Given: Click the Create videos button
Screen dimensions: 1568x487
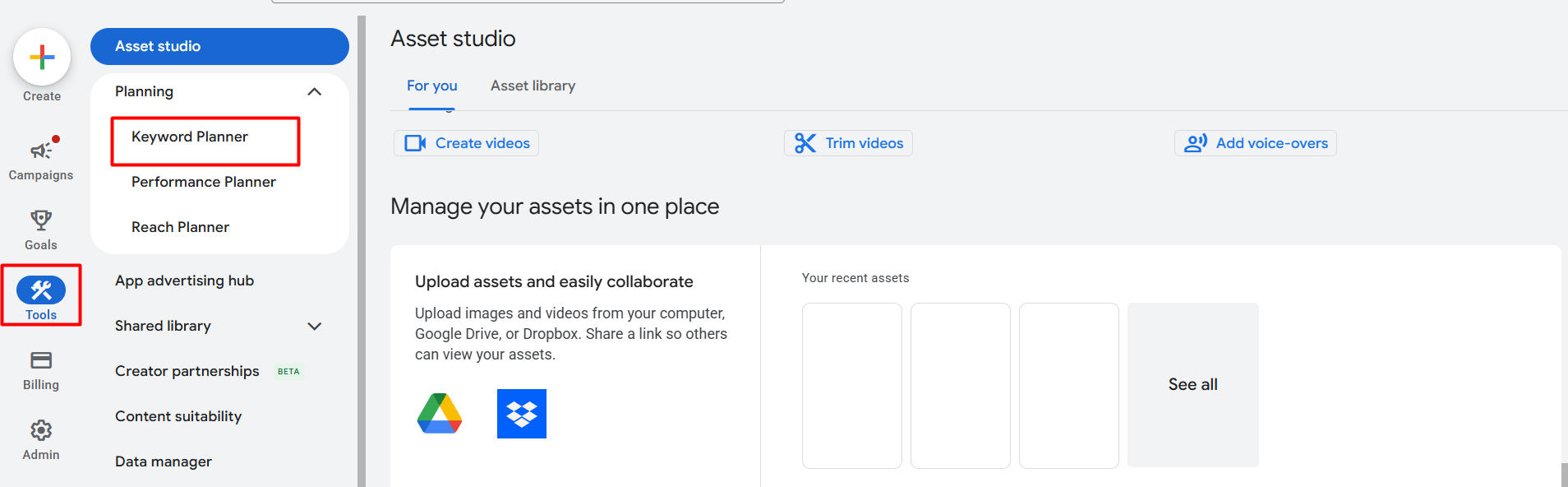Looking at the screenshot, I should tap(466, 143).
